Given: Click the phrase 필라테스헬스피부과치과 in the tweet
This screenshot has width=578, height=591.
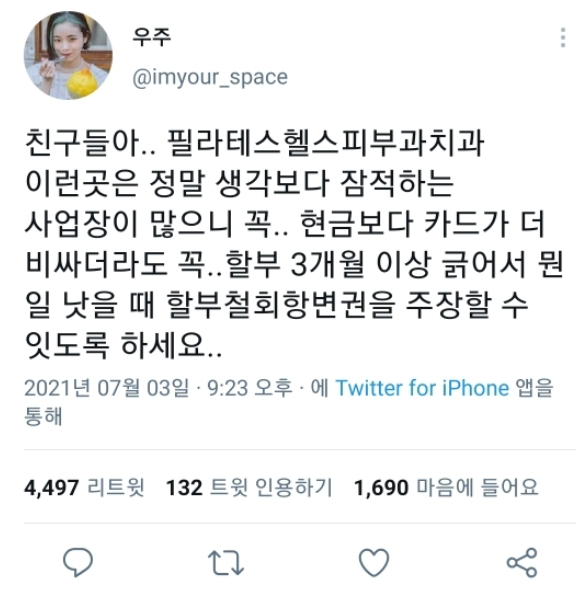Looking at the screenshot, I should [325, 143].
